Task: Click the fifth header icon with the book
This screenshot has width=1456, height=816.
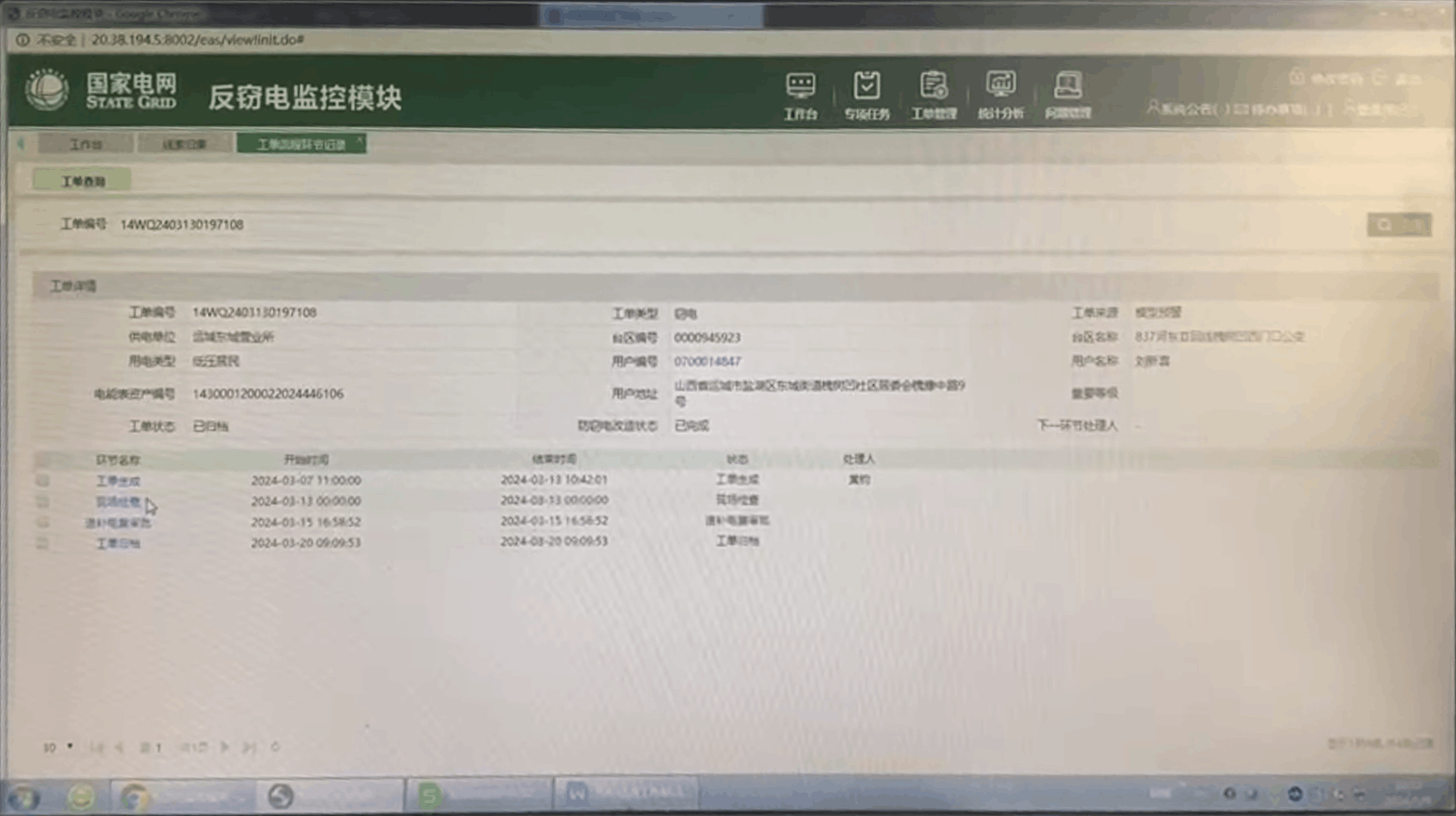Action: tap(1067, 95)
